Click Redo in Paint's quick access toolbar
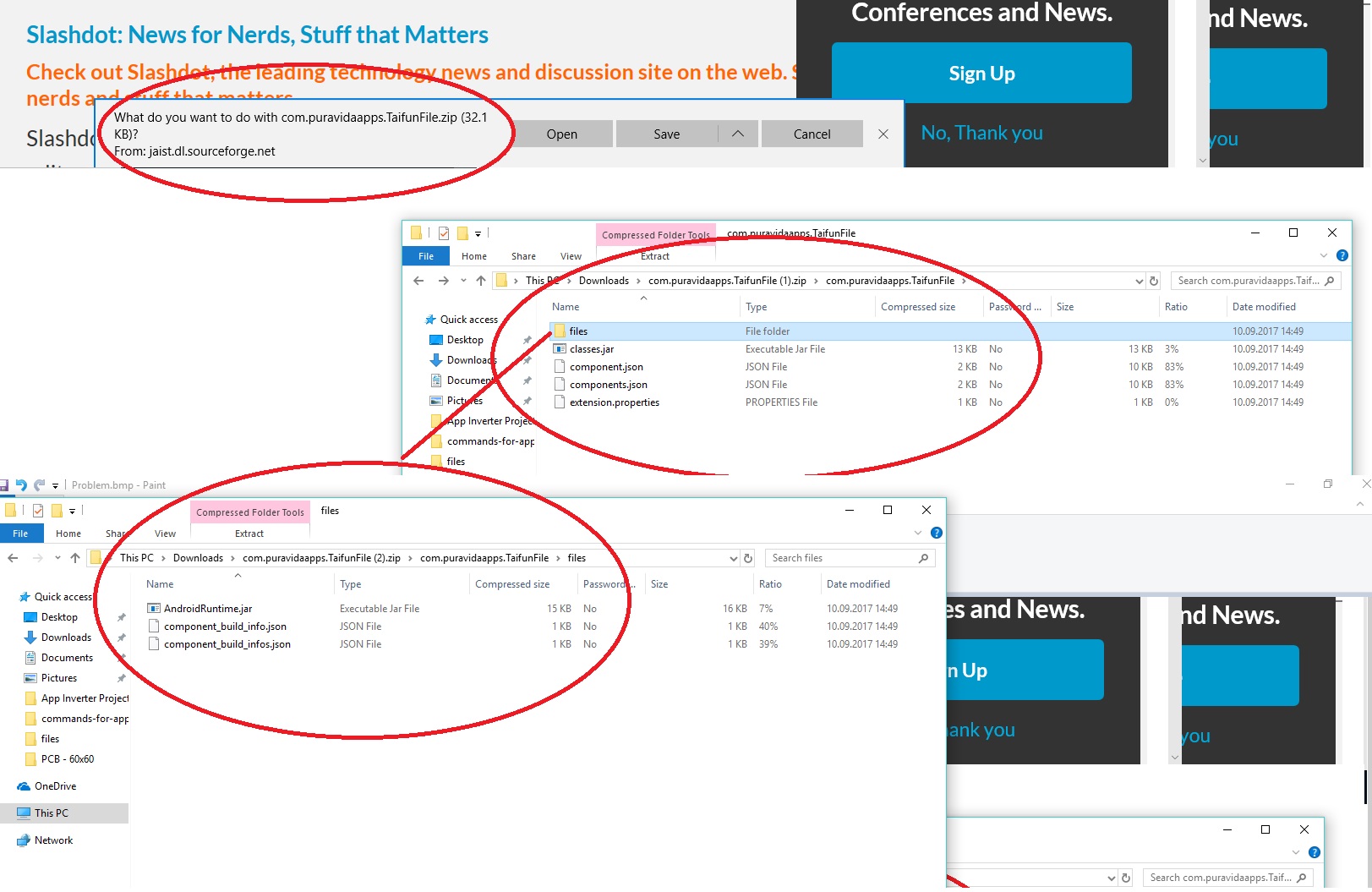1372x892 pixels. 39,485
